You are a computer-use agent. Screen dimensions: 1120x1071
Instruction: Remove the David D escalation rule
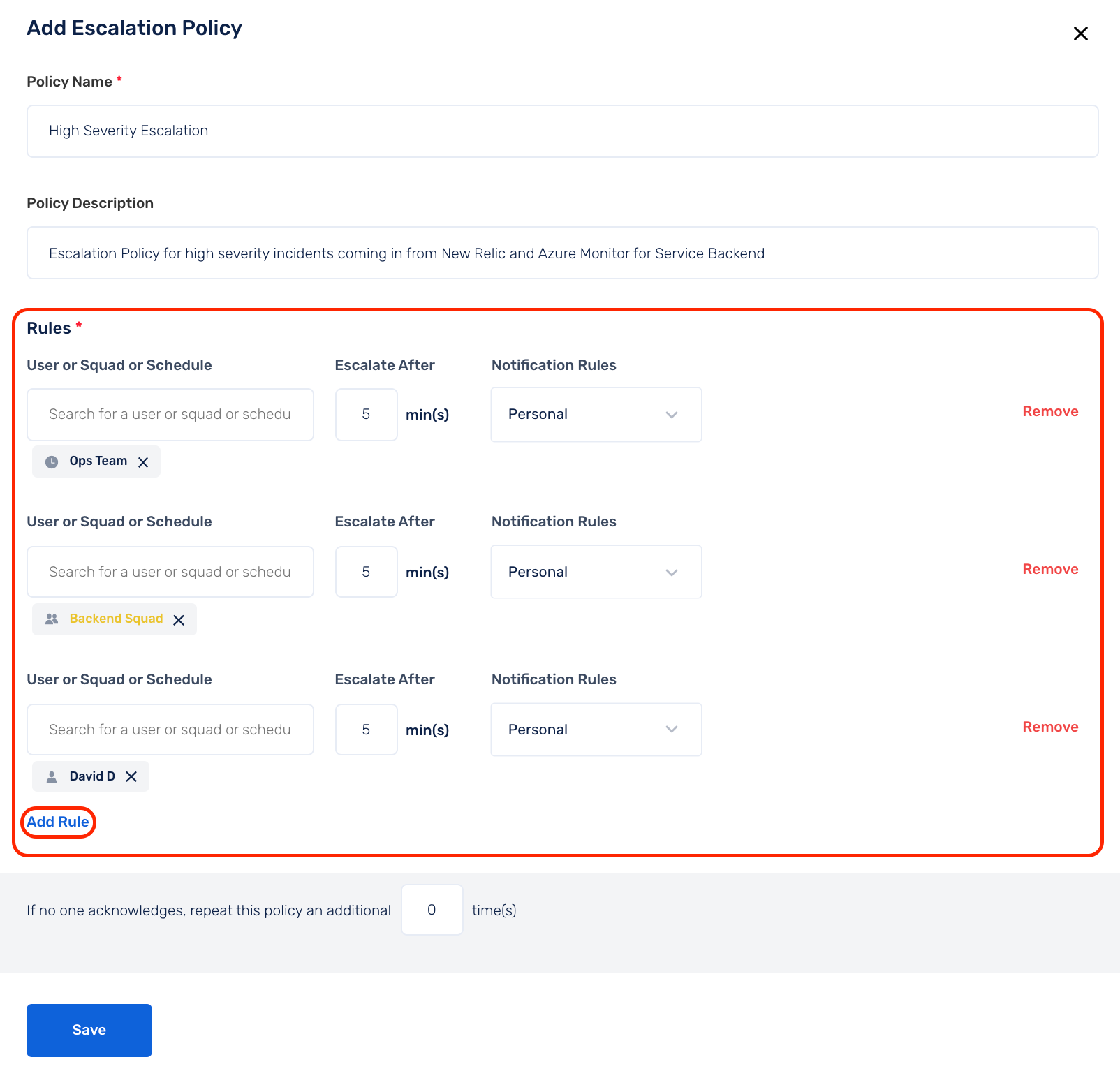(1049, 727)
